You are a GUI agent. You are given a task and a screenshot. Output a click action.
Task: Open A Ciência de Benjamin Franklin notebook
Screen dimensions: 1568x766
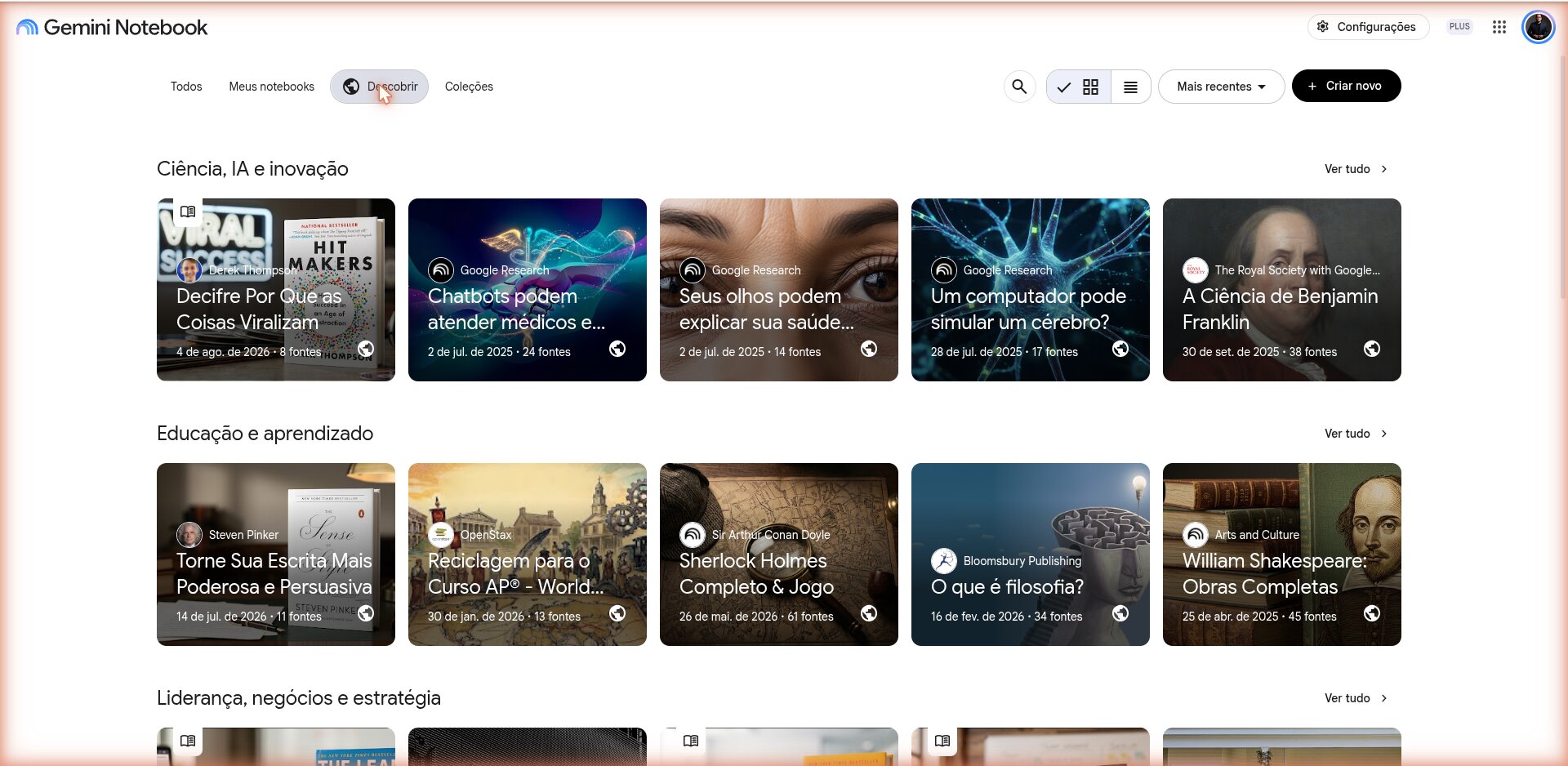[x=1282, y=290]
